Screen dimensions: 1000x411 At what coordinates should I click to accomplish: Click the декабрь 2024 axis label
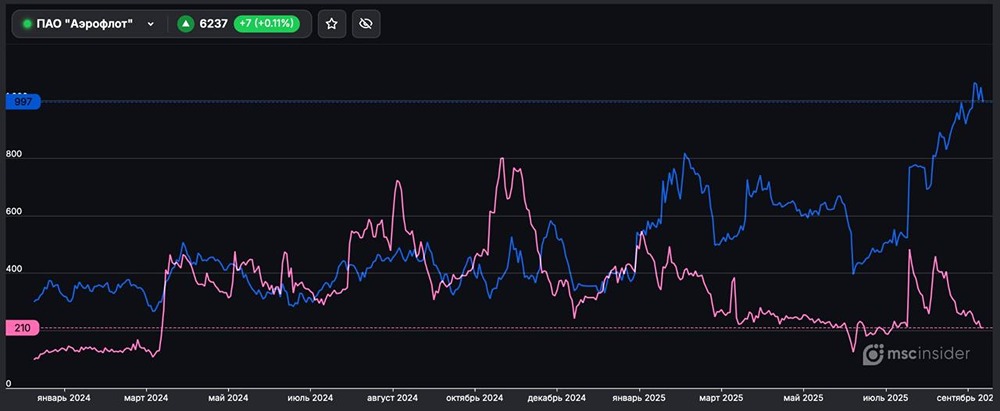(555, 398)
